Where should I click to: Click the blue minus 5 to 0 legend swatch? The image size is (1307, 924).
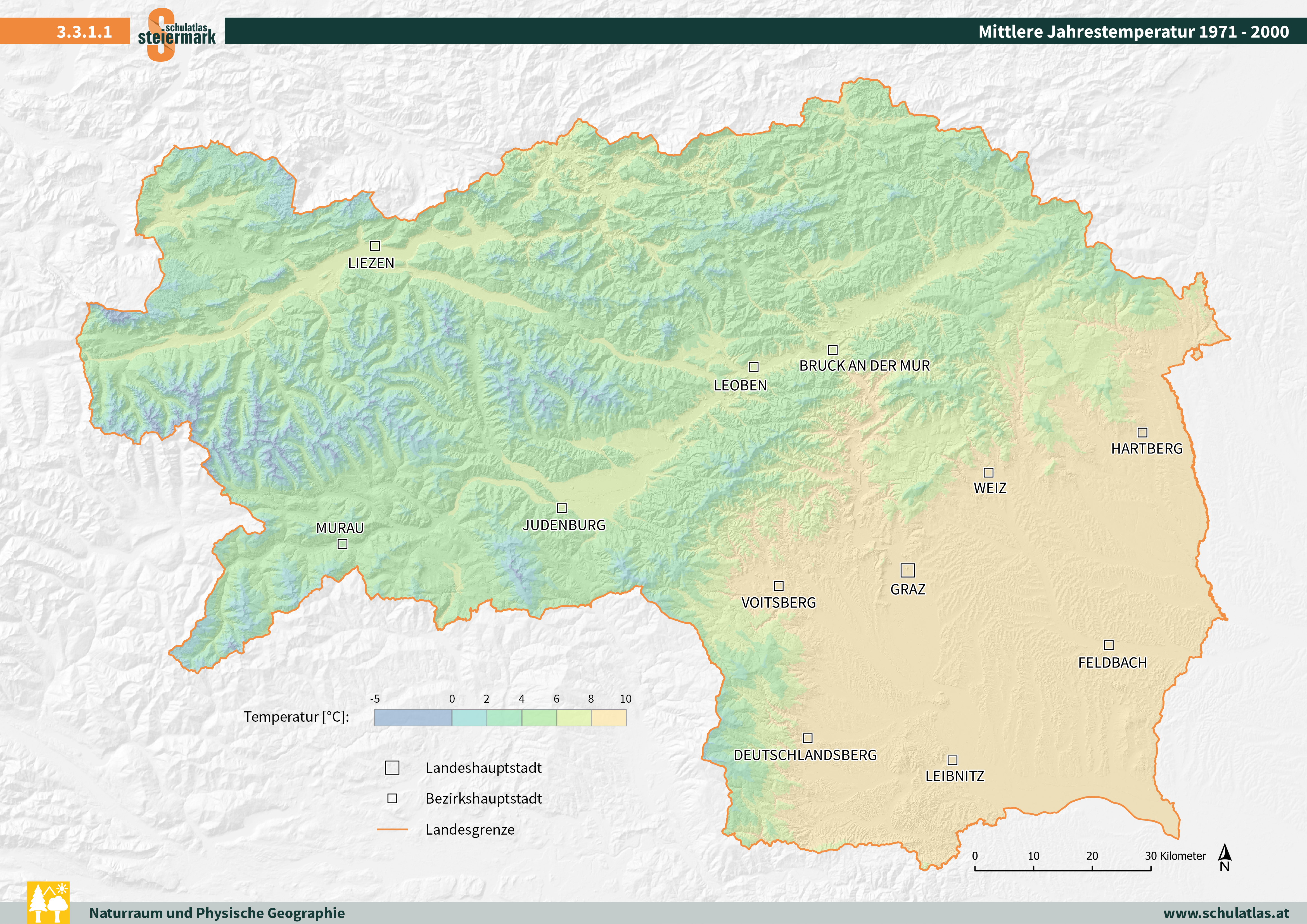(x=413, y=718)
